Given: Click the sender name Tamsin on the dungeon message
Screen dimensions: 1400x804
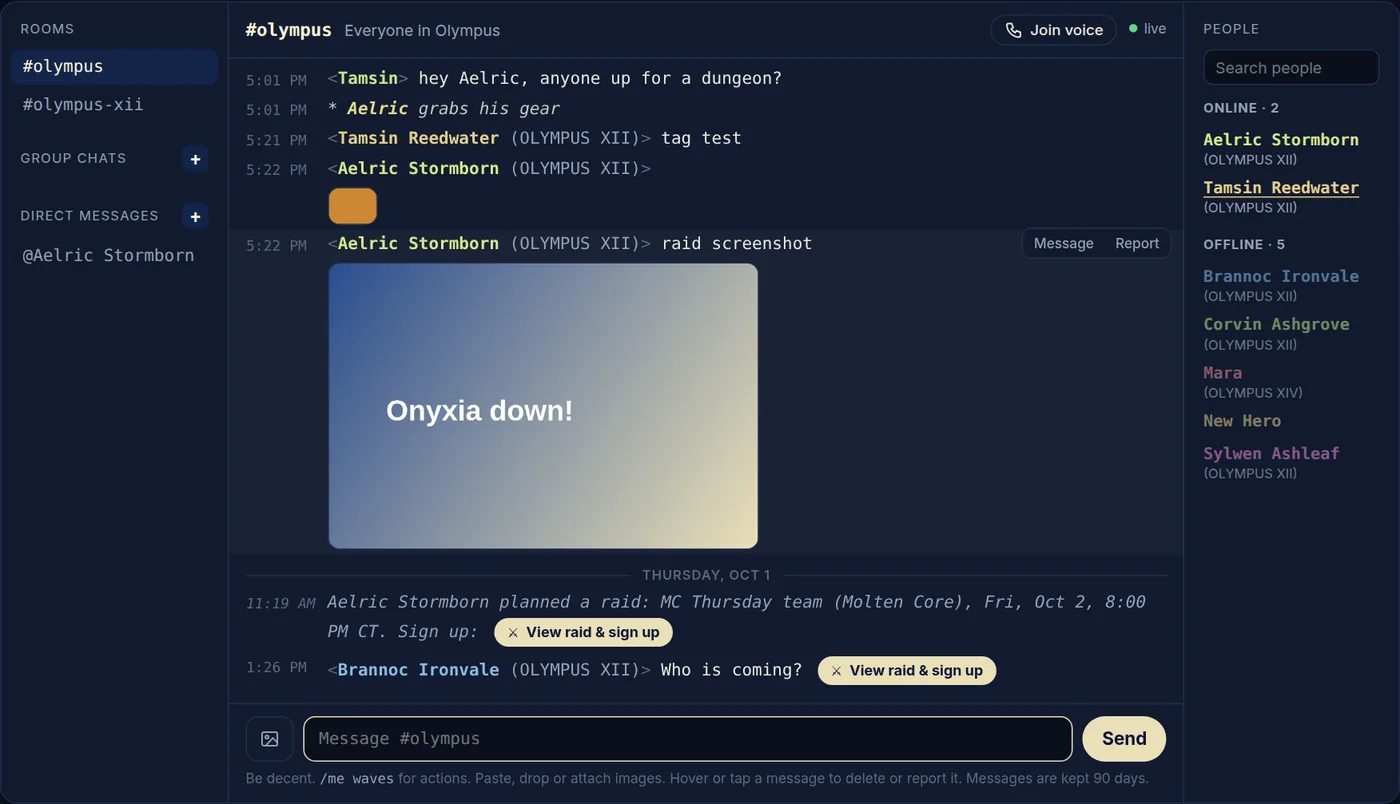Looking at the screenshot, I should click(367, 78).
